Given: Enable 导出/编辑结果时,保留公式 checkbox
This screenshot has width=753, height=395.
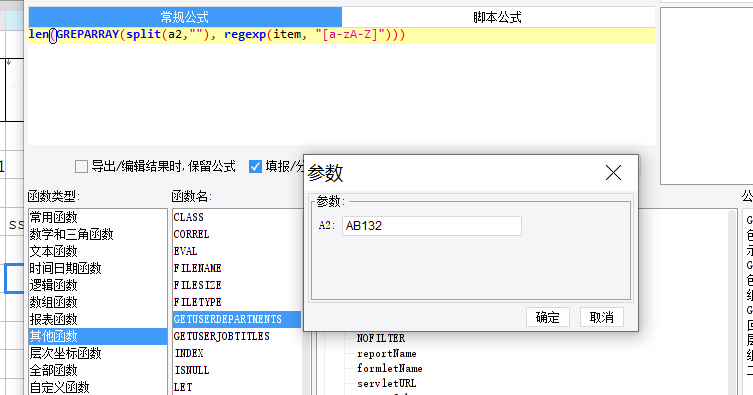Looking at the screenshot, I should 81,167.
